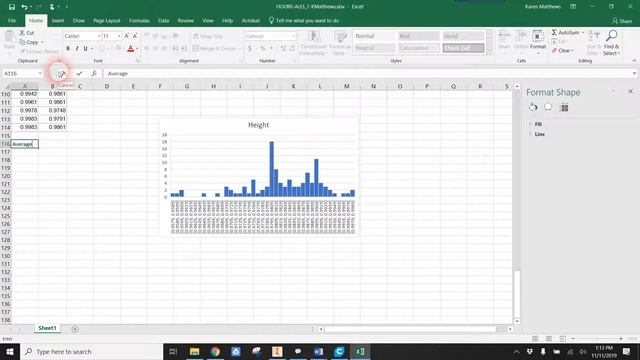Click the Name Box showing A116
Viewport: 640px width, 360px height.
click(x=22, y=73)
